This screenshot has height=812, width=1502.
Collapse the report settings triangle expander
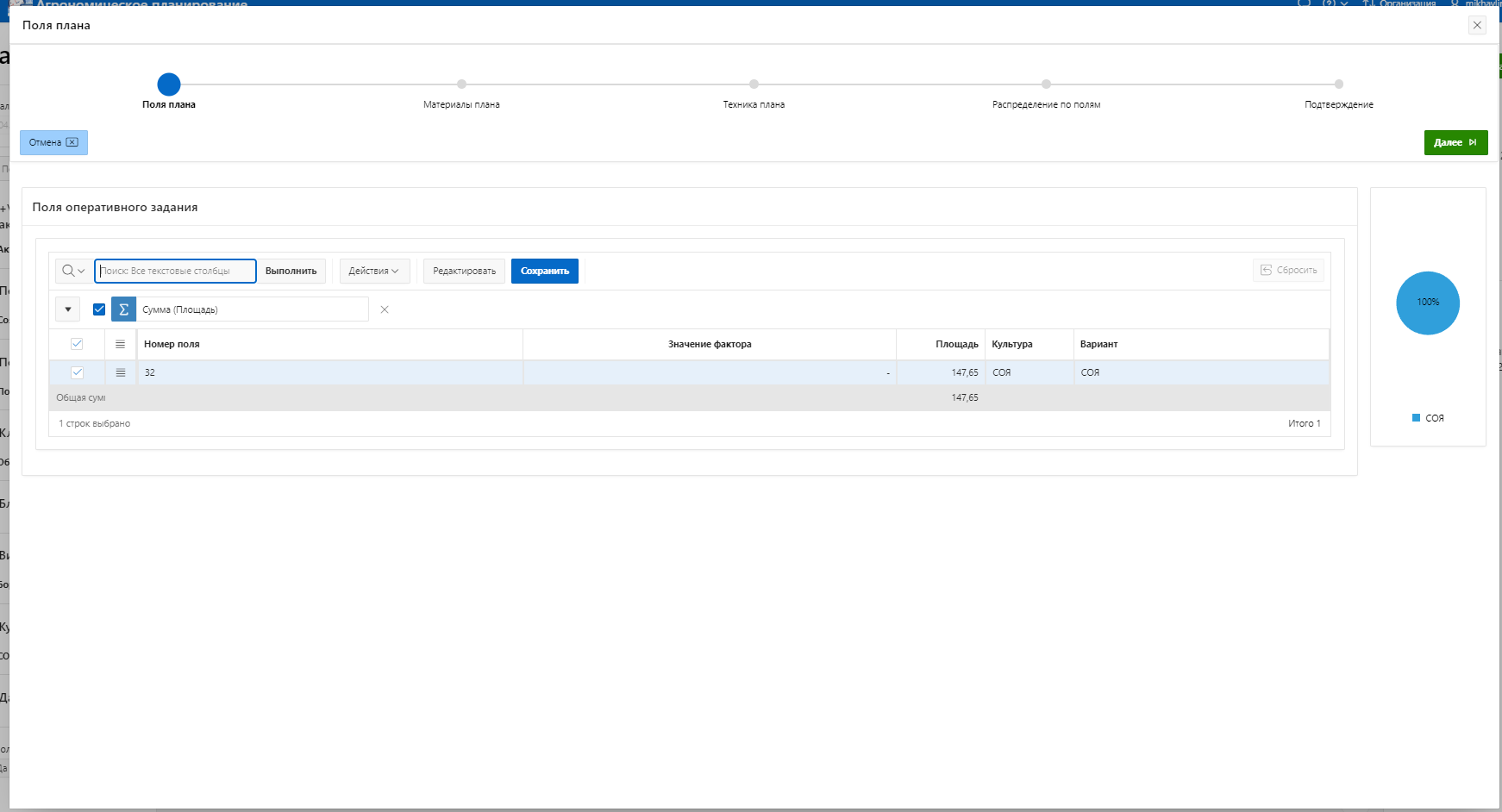(x=68, y=309)
